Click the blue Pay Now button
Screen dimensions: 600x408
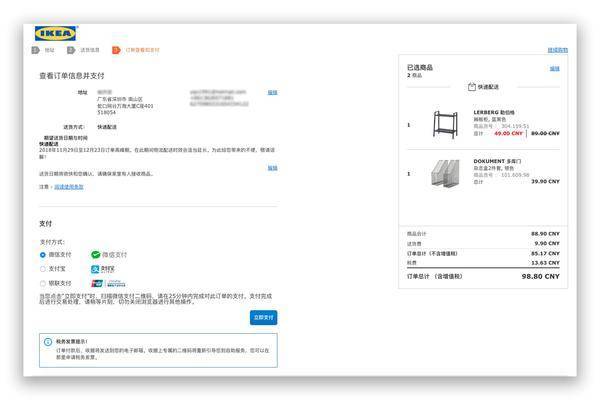[264, 318]
